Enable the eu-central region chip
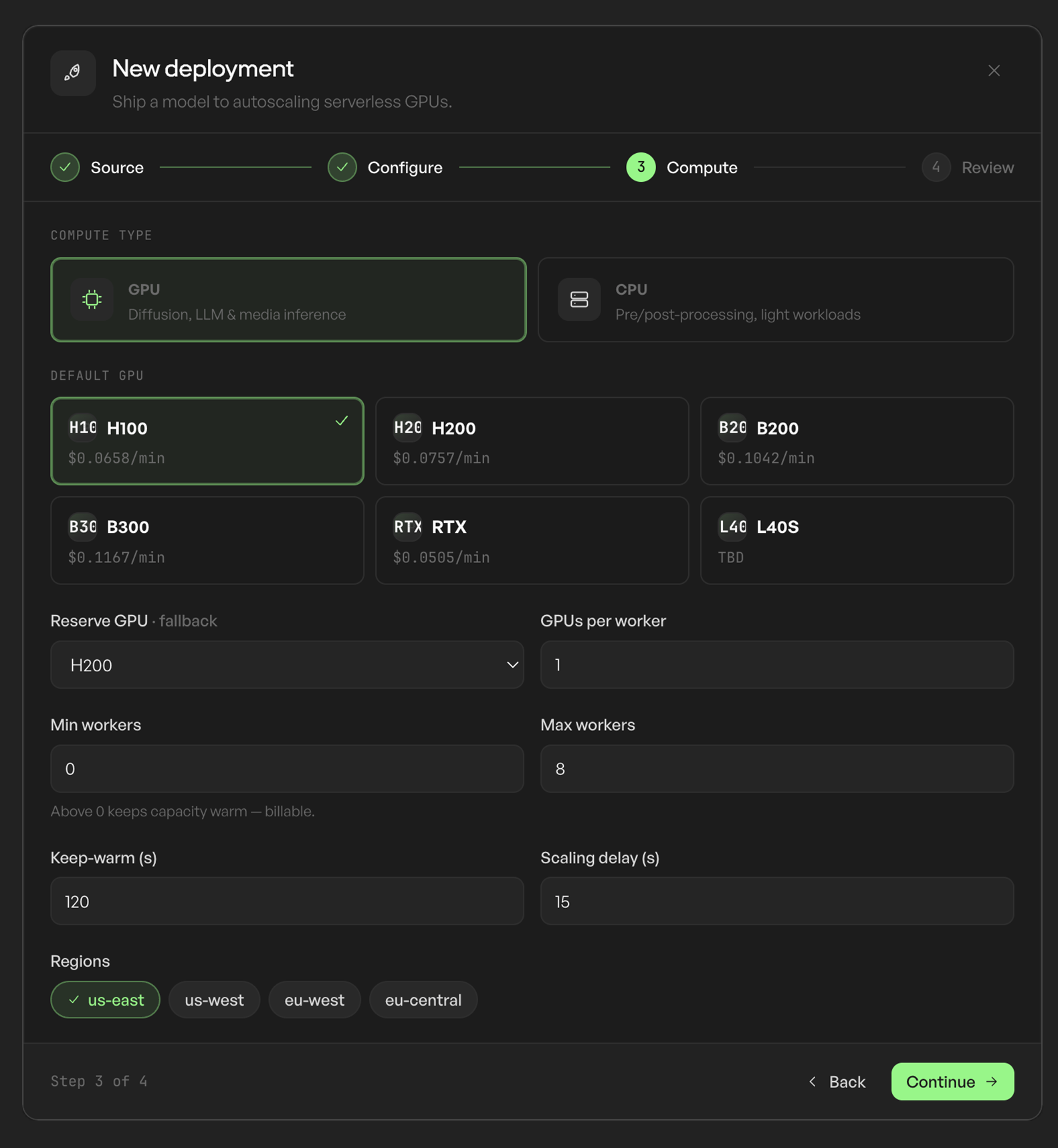 click(423, 1000)
